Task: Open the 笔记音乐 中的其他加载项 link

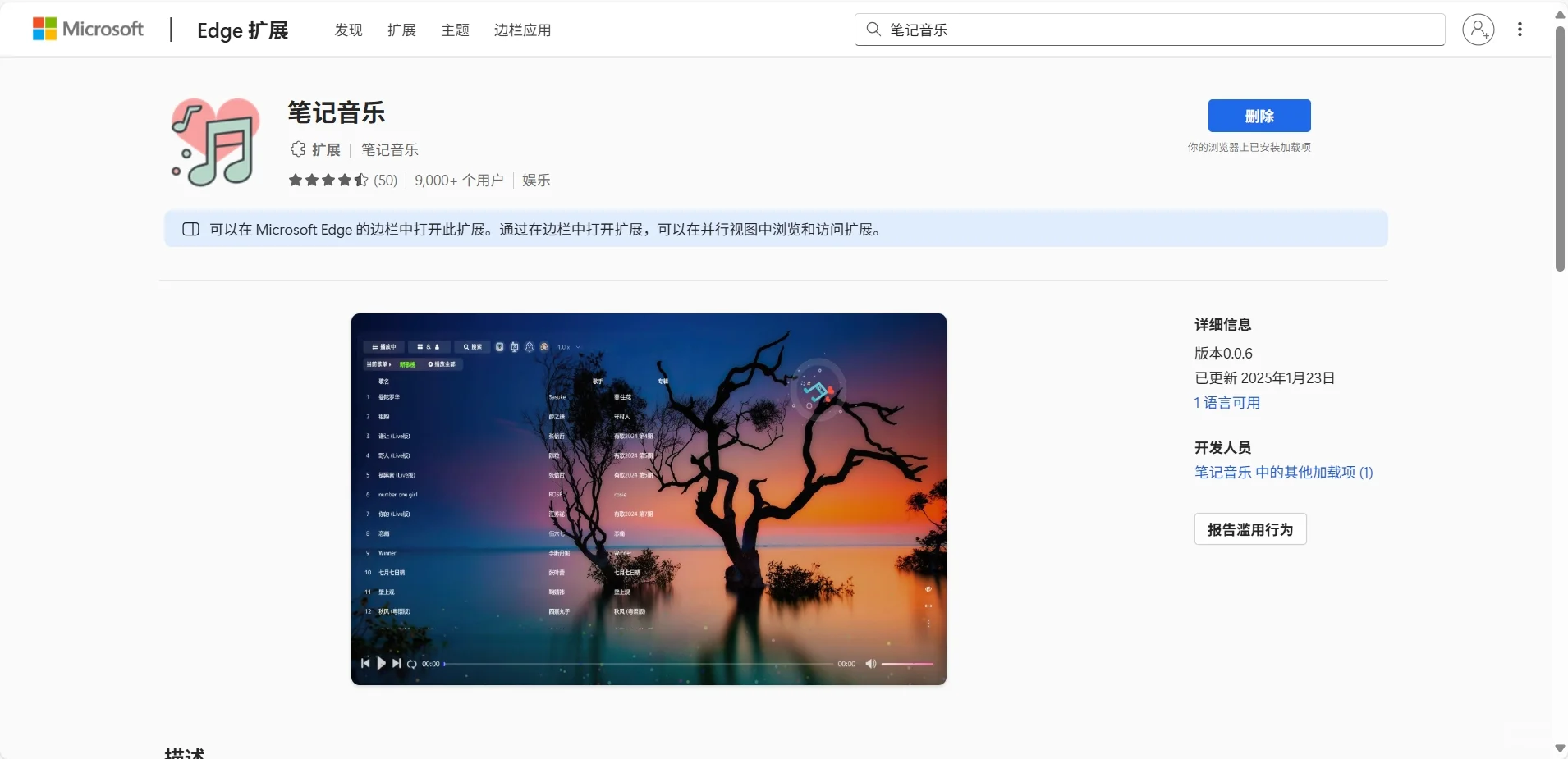Action: (1282, 473)
